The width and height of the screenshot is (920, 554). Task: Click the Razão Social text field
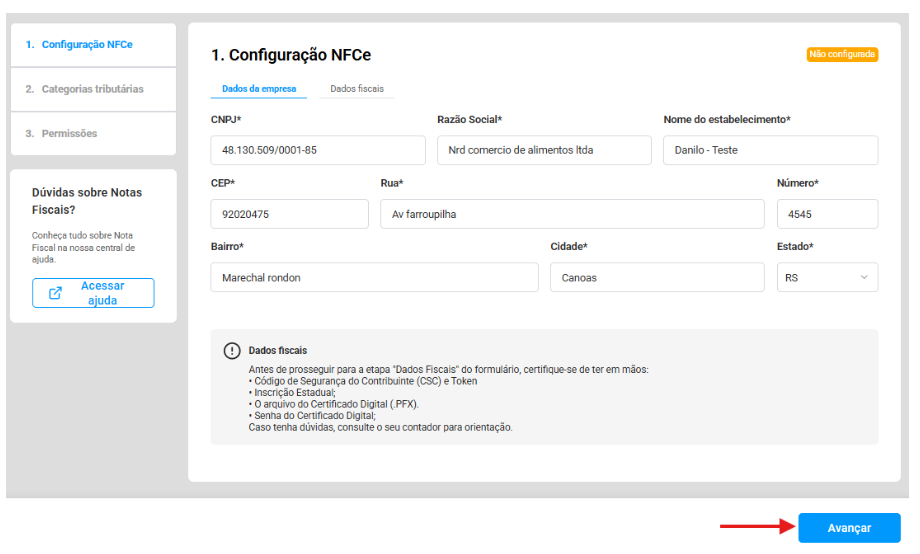click(543, 150)
